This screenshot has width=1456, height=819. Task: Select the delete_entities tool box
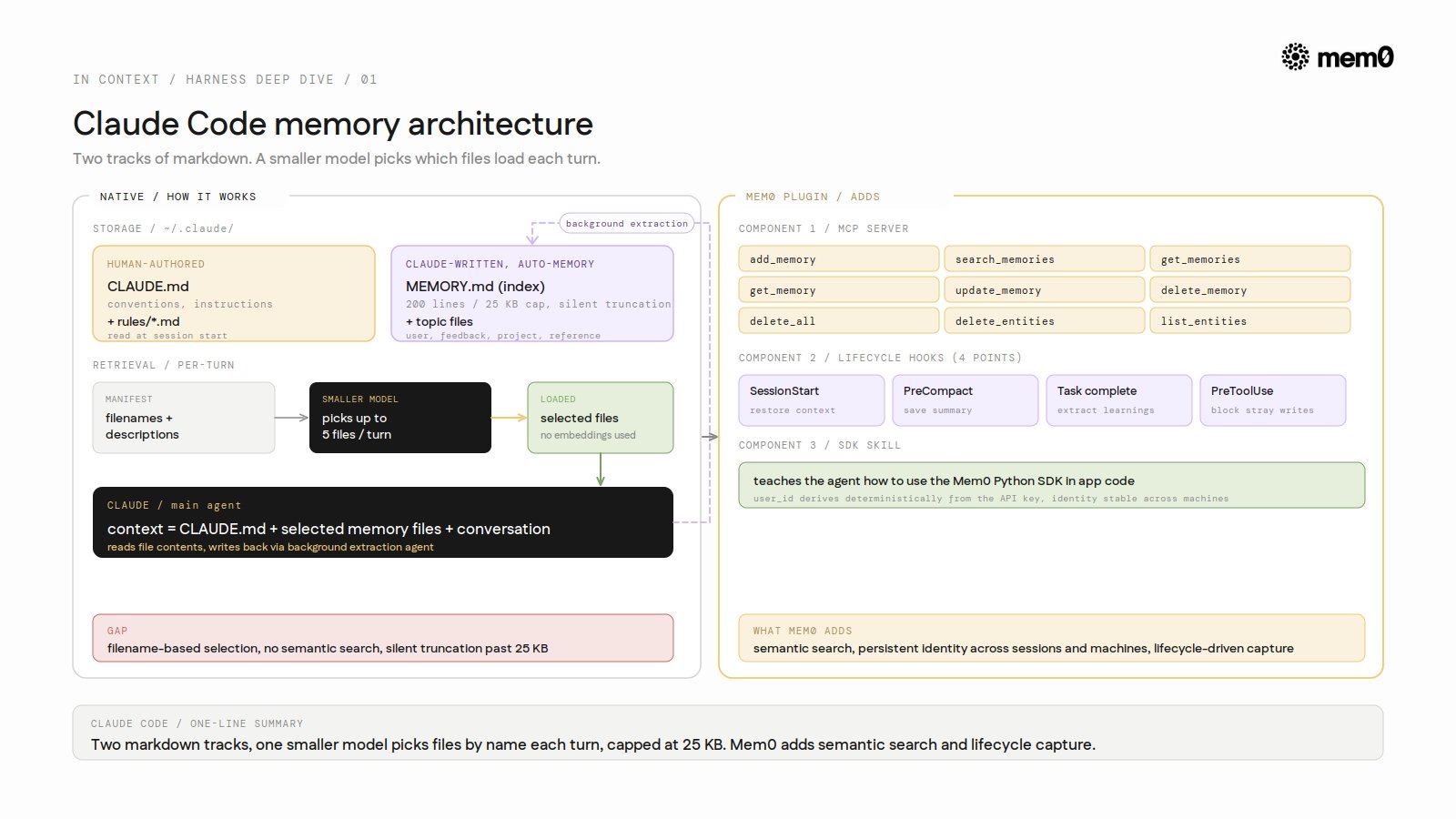point(1045,321)
